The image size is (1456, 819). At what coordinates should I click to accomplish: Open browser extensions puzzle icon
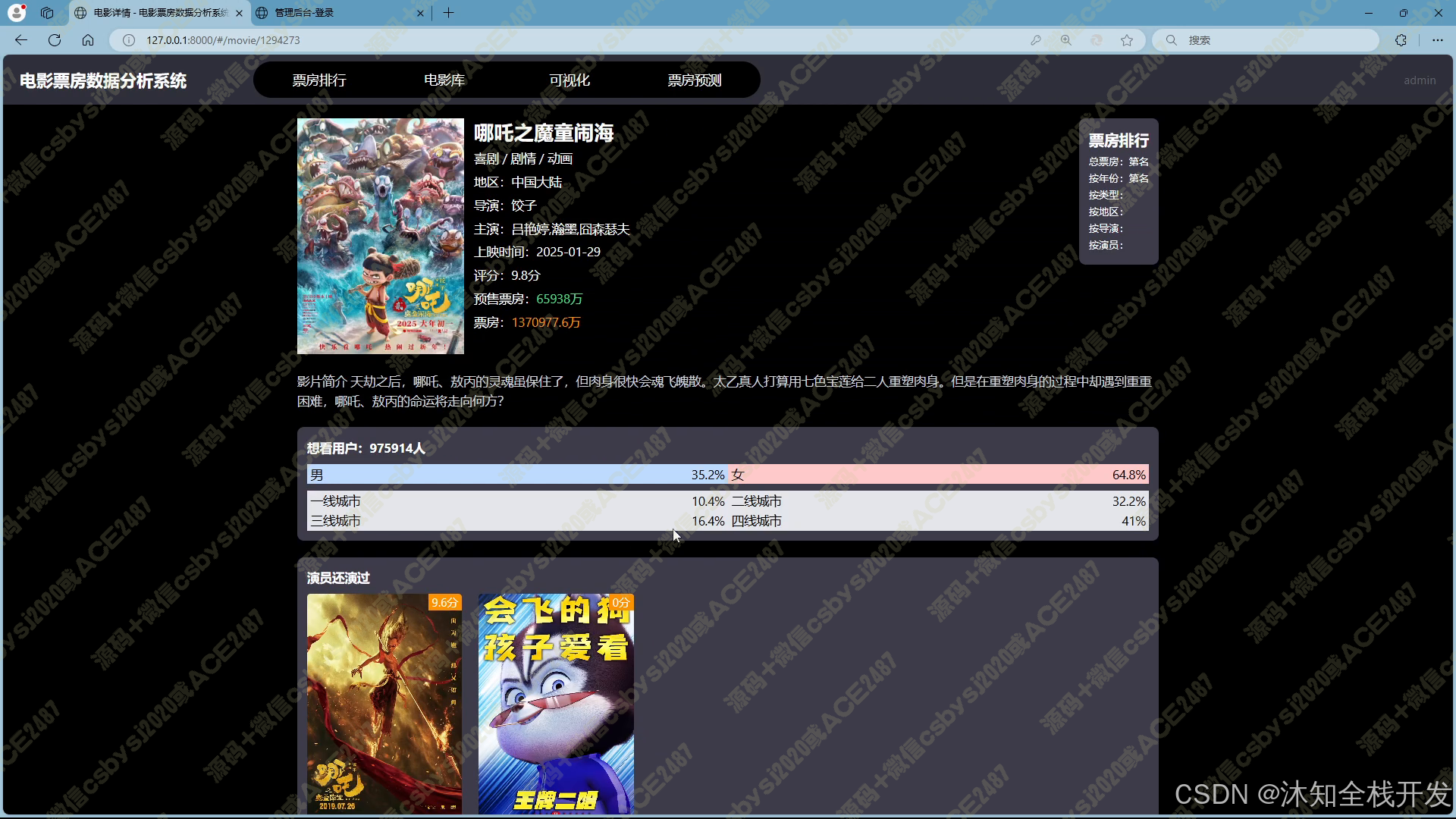(1401, 40)
